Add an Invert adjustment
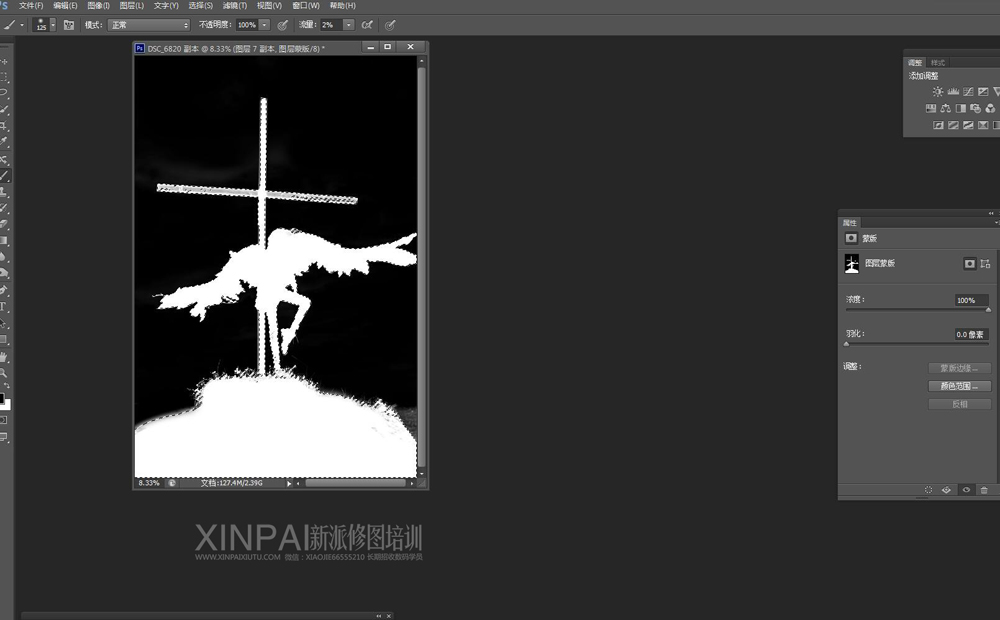This screenshot has width=1000, height=620. [938, 125]
